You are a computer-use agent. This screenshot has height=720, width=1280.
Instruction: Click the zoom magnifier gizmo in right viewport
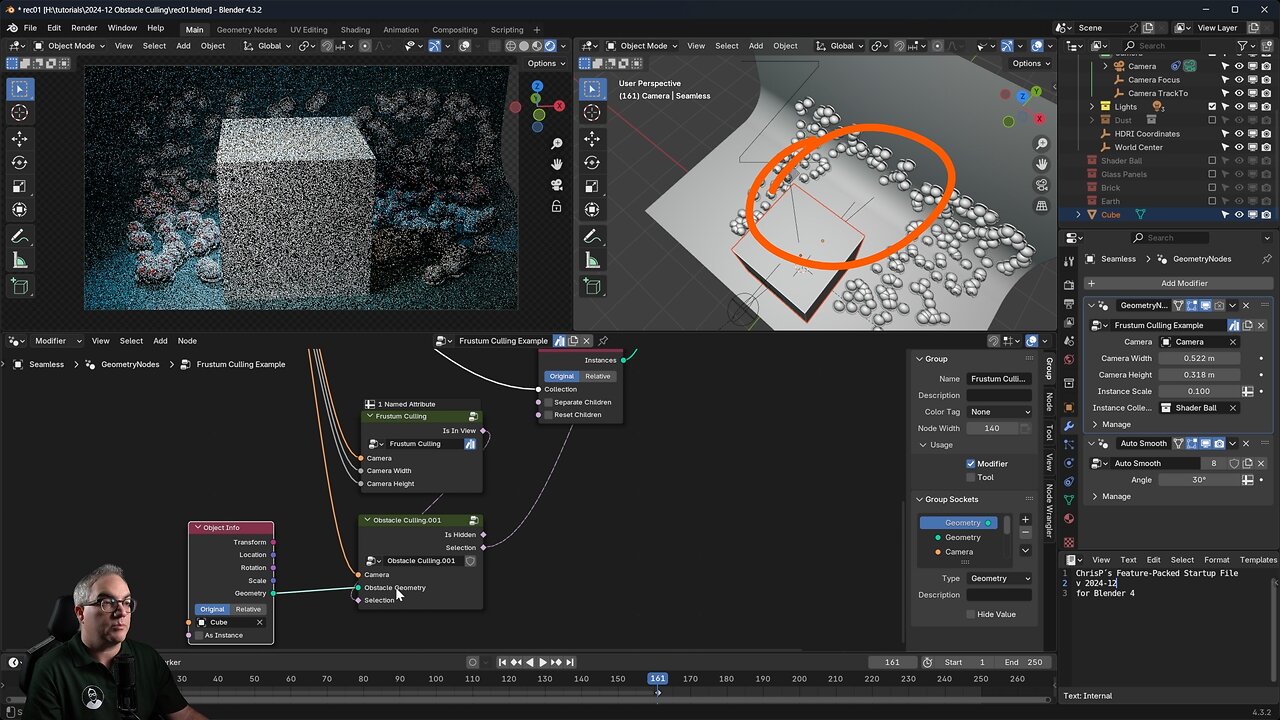coord(1041,145)
